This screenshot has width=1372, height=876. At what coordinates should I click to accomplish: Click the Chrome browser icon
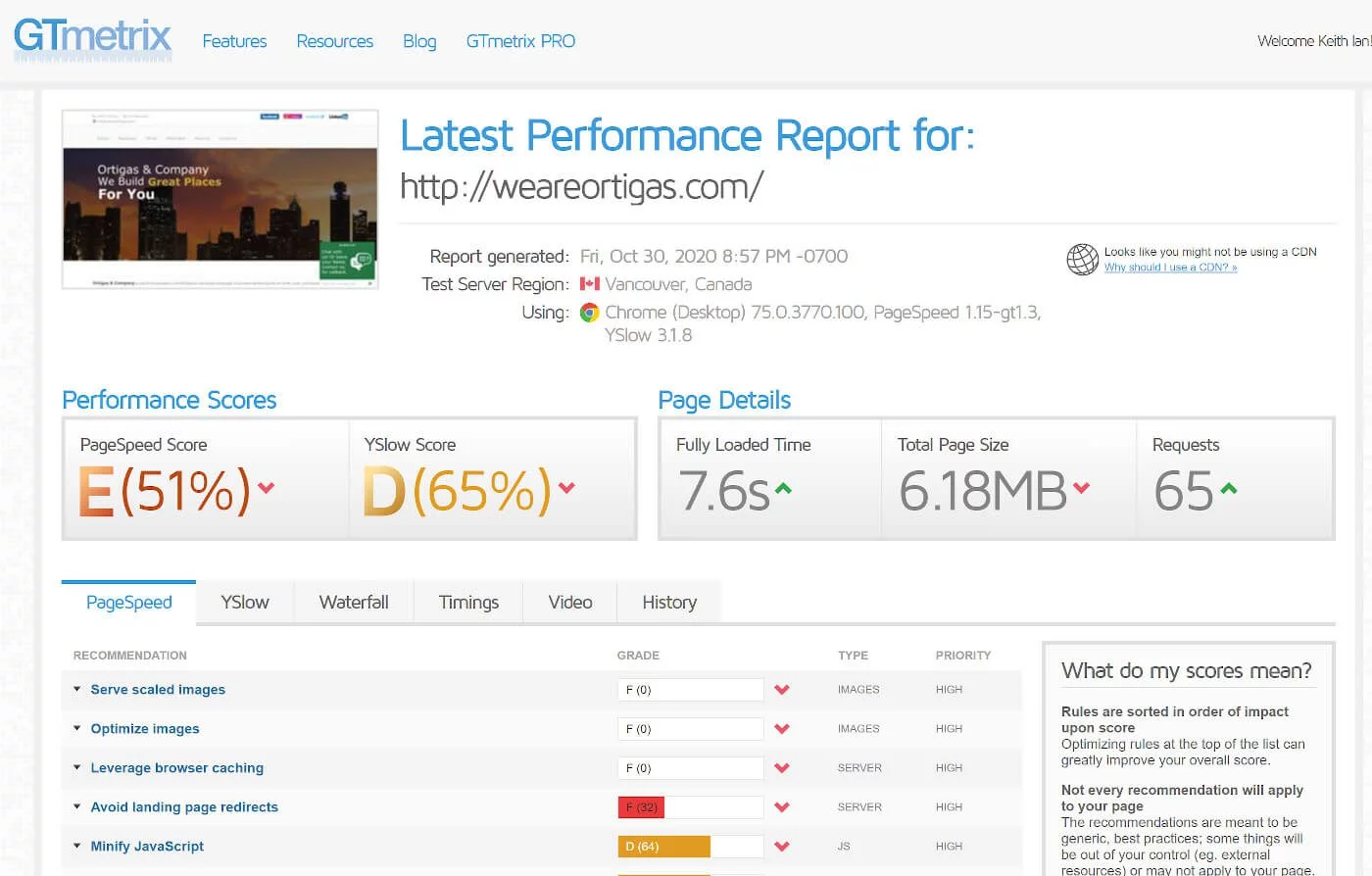[x=589, y=313]
